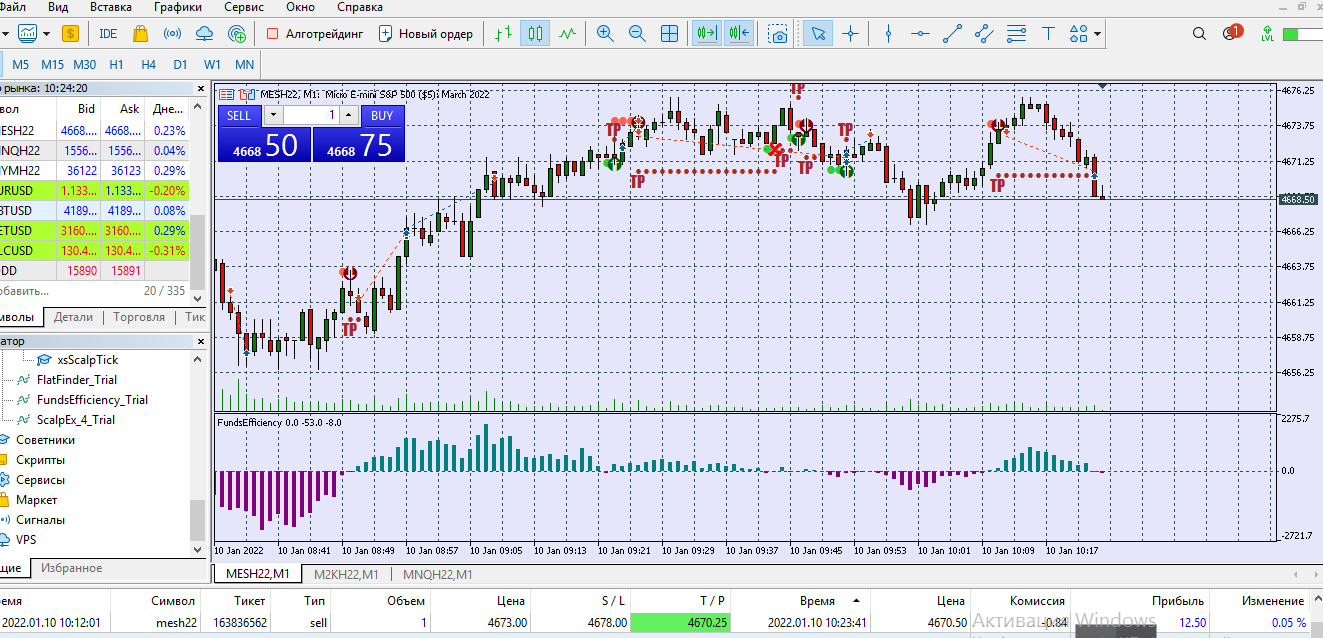Open the Вид menu
The width and height of the screenshot is (1323, 638).
[58, 7]
